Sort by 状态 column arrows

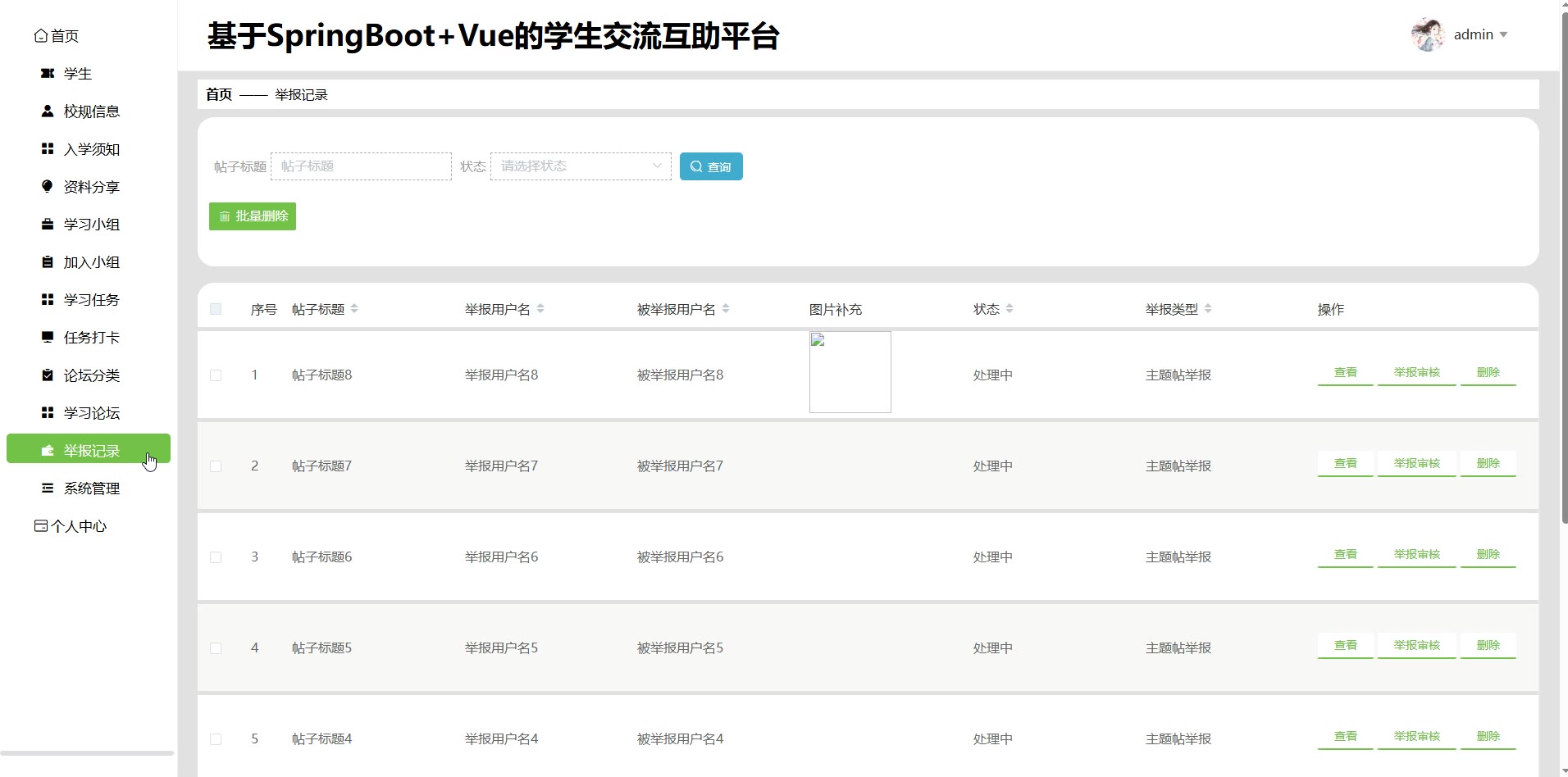[1010, 309]
